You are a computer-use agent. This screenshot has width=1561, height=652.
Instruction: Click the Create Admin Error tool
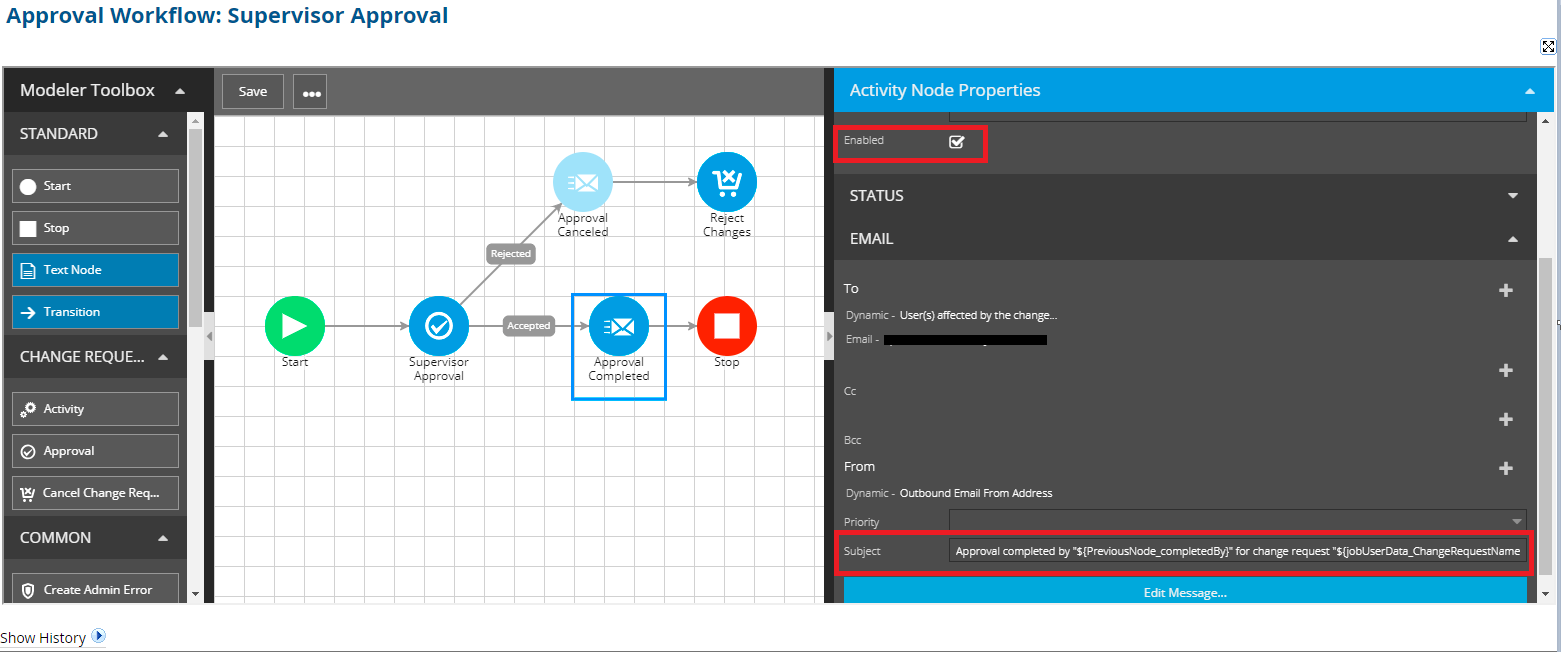click(94, 589)
